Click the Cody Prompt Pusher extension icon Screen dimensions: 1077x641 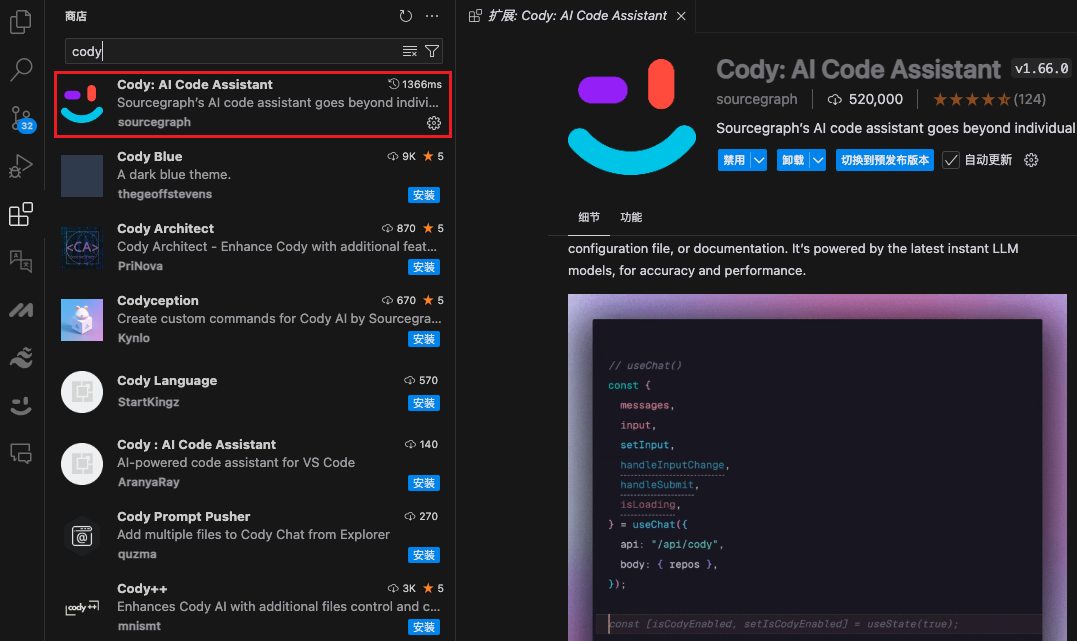click(x=82, y=536)
